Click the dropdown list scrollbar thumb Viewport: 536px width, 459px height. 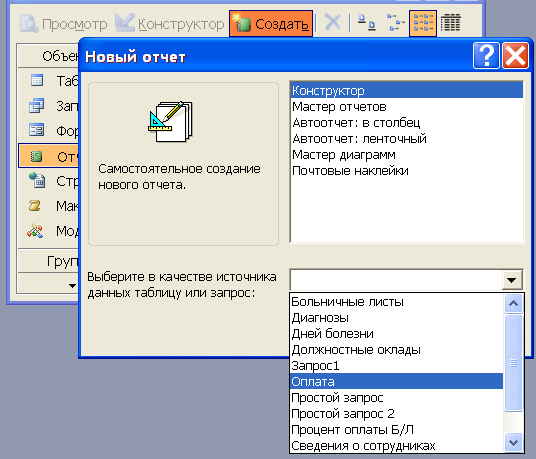(x=513, y=363)
